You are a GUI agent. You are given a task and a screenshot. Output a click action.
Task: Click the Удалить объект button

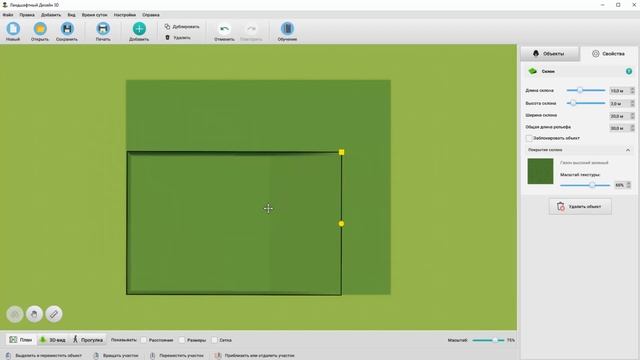click(x=580, y=207)
